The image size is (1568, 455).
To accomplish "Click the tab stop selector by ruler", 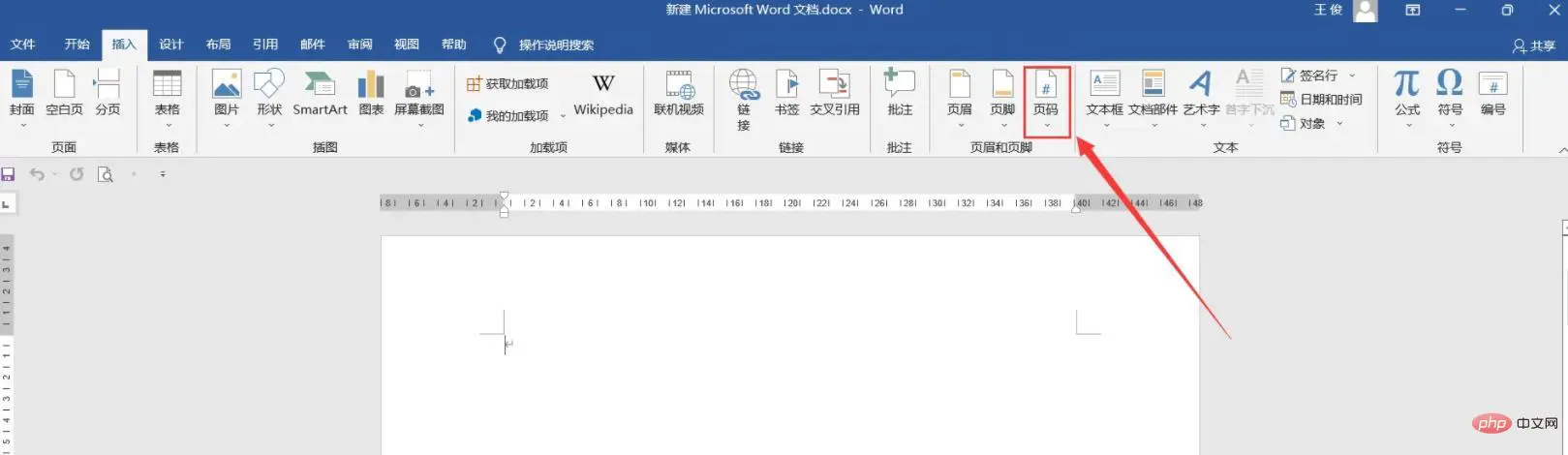I will click(x=6, y=204).
